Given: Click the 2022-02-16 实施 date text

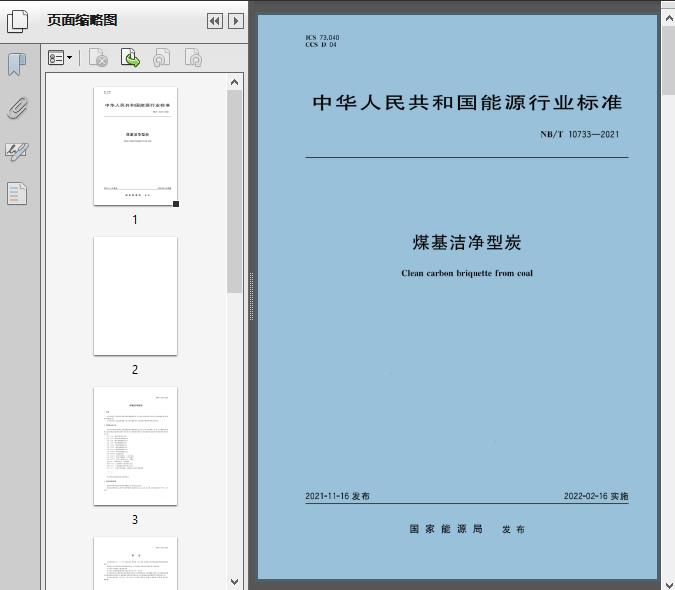Looking at the screenshot, I should pyautogui.click(x=596, y=496).
